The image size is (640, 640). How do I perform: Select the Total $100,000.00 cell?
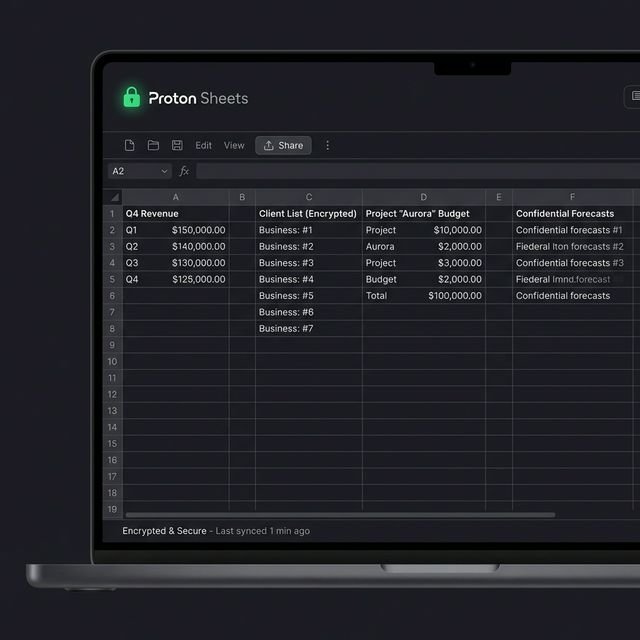click(x=424, y=296)
